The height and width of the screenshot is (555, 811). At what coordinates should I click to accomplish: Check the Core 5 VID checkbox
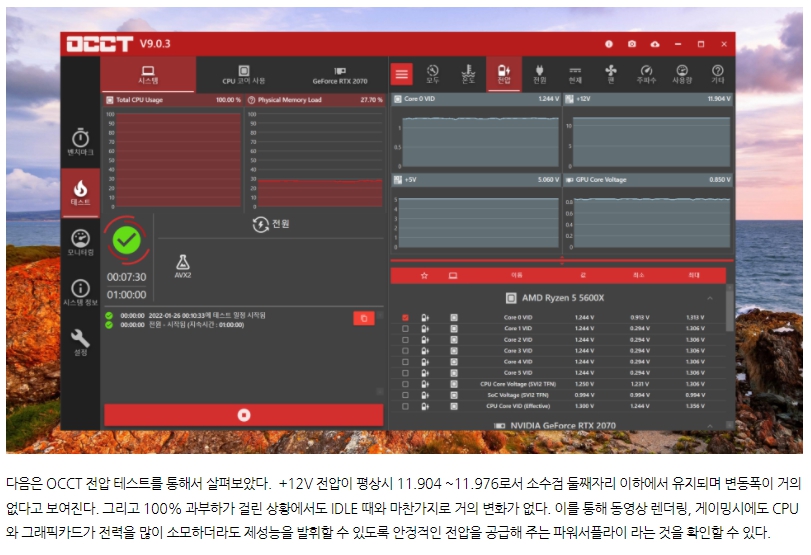(x=405, y=373)
